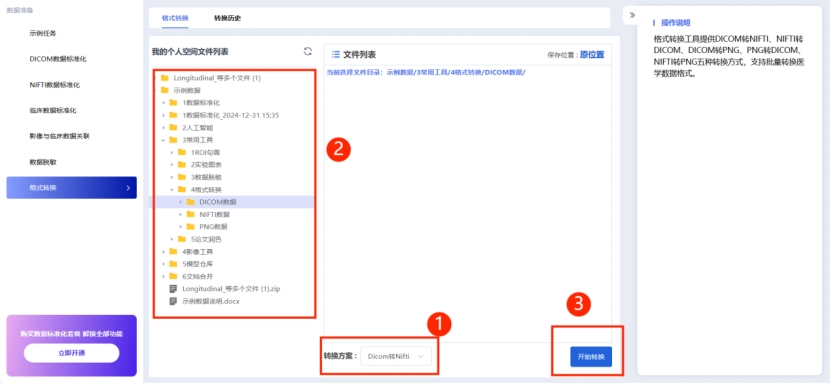Click the 开始转换 button

591,356
